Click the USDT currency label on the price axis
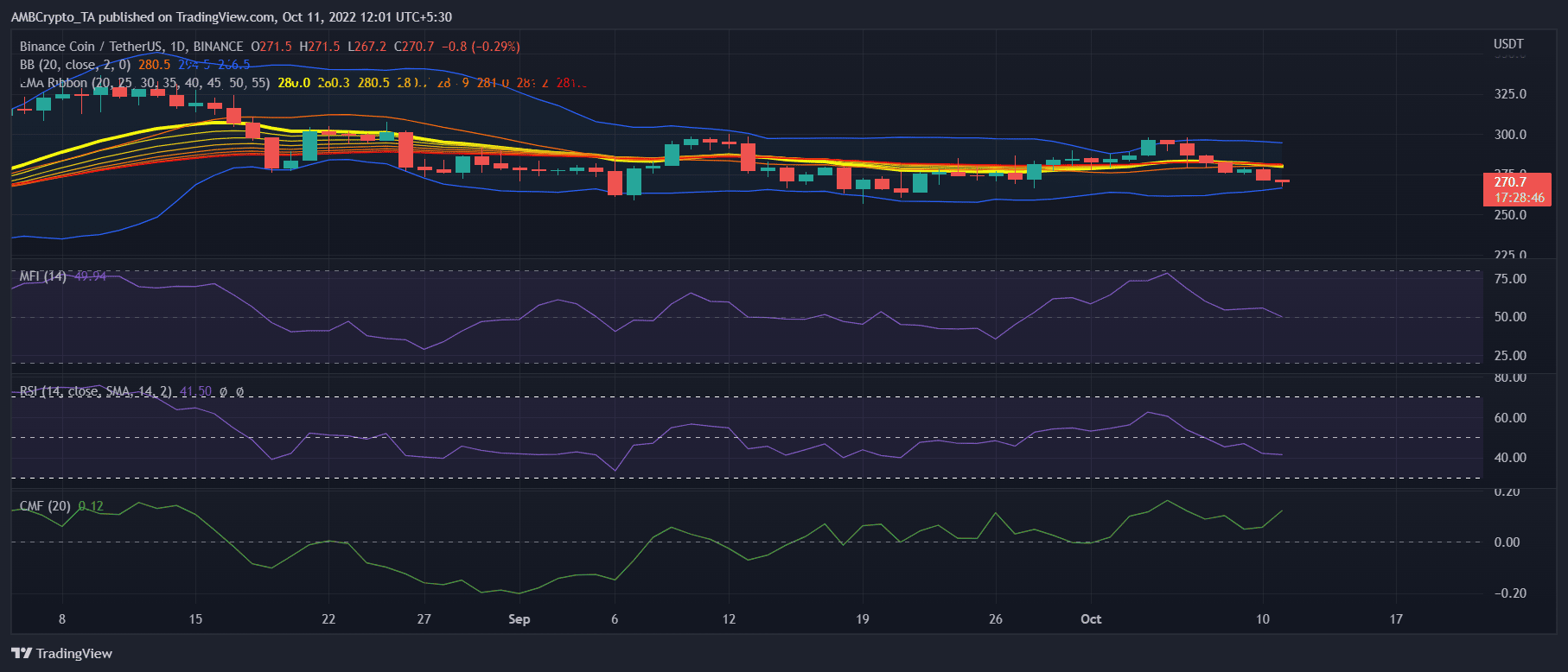 click(1508, 44)
